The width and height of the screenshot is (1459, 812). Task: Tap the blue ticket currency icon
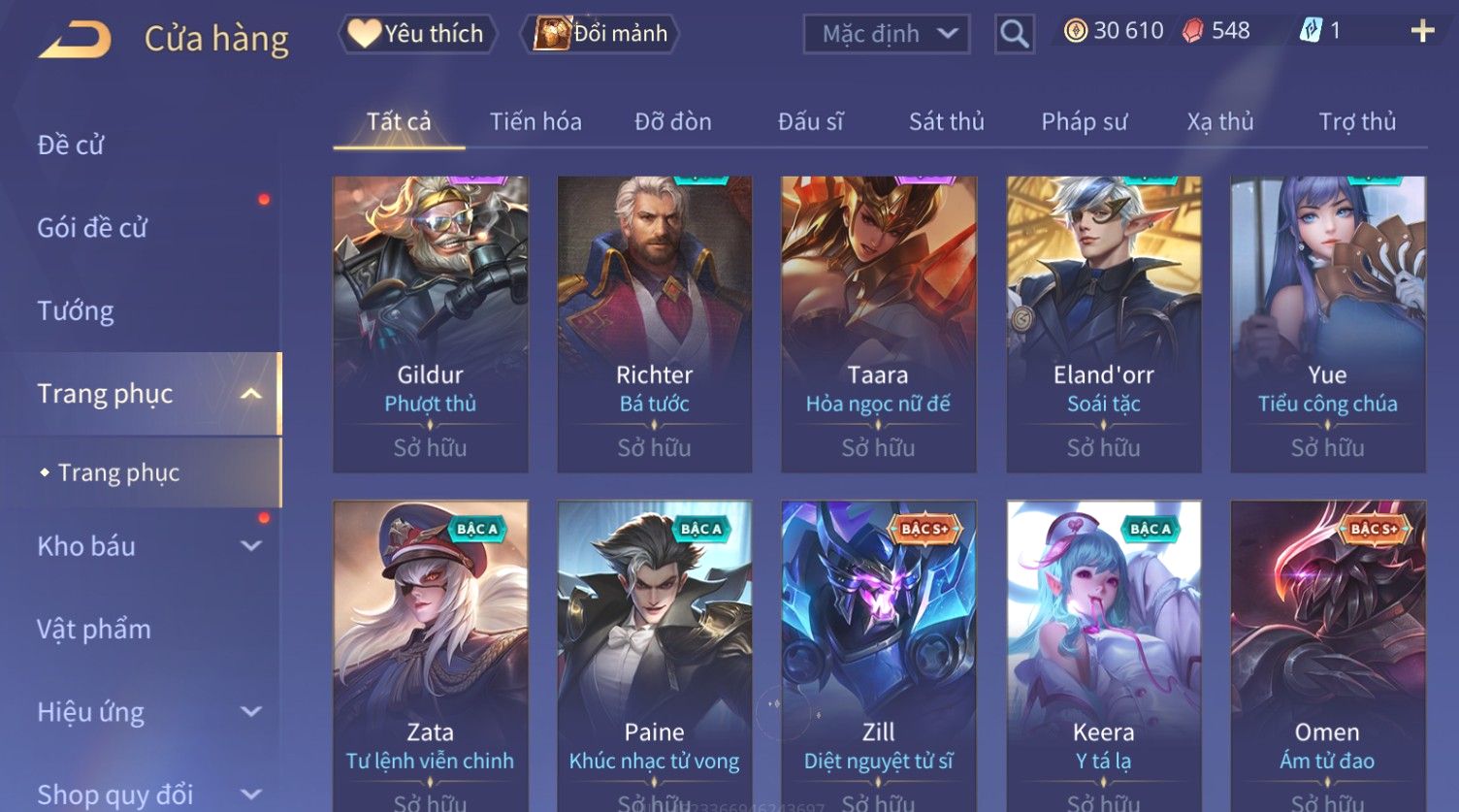[x=1311, y=31]
